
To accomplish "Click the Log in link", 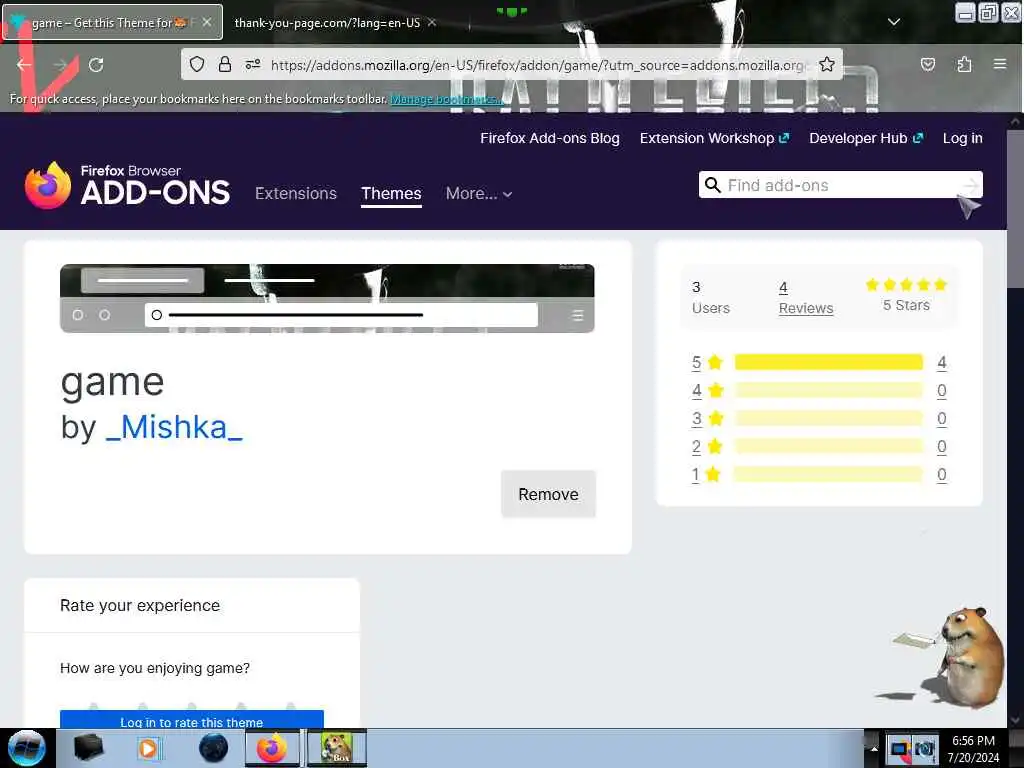I will tap(963, 138).
